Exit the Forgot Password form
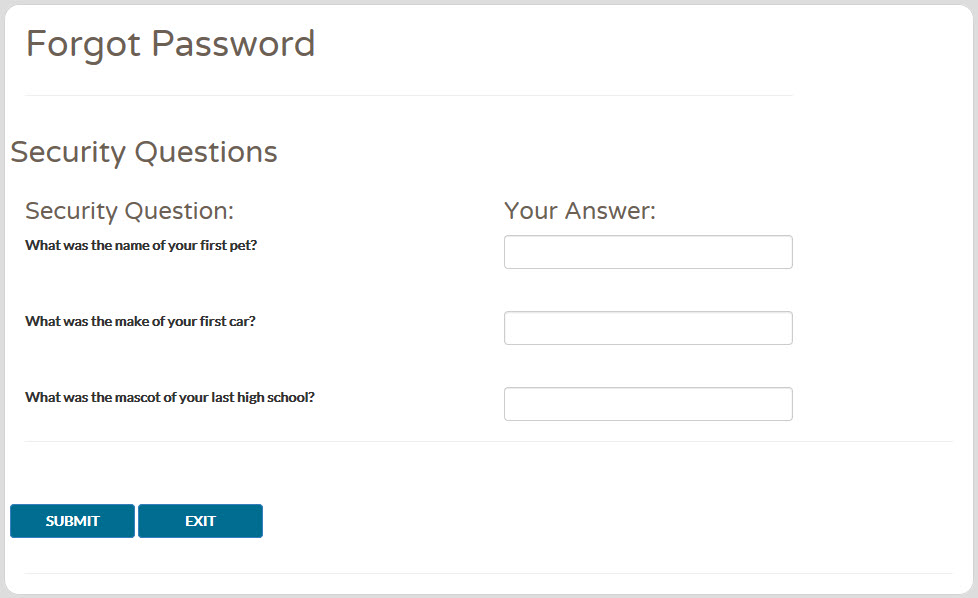 tap(200, 521)
